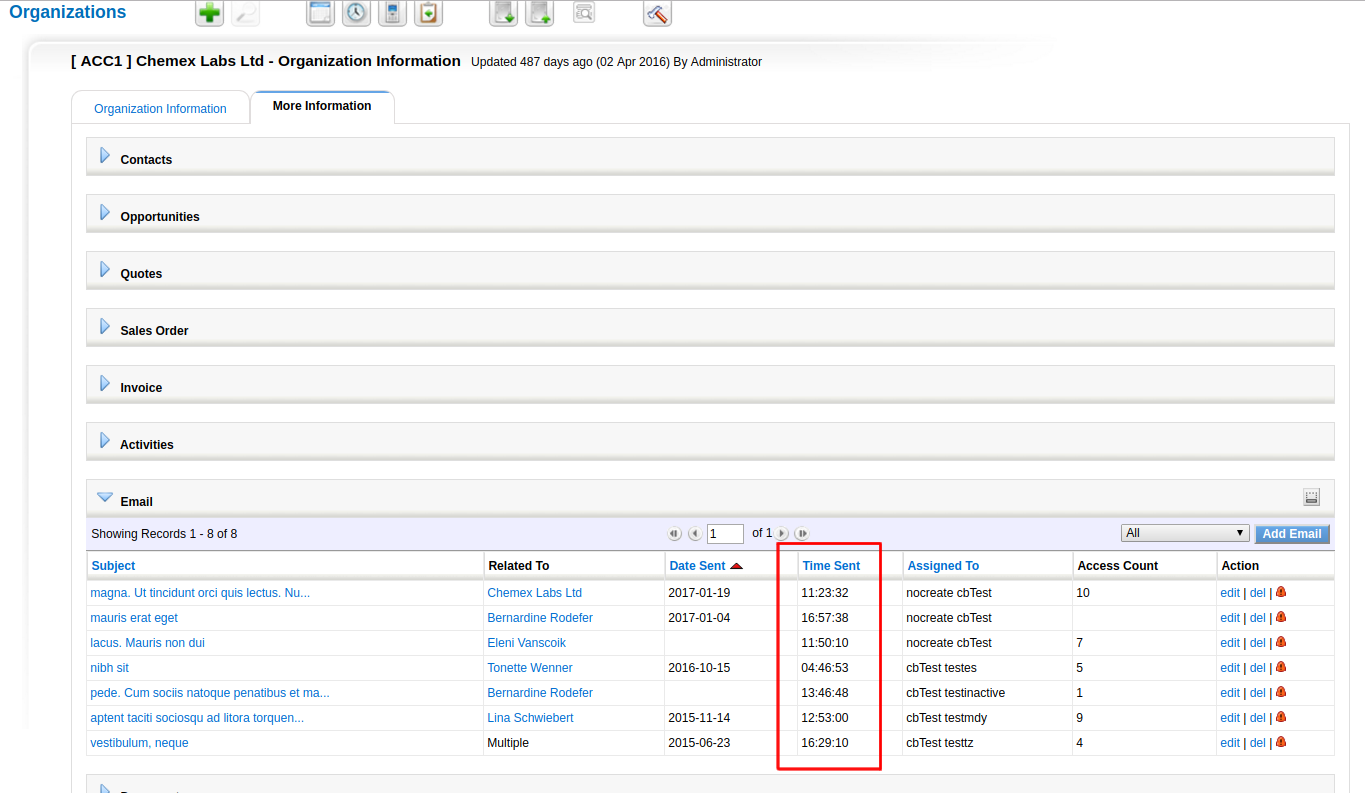Click del for the 'nibh sit' email
The width and height of the screenshot is (1365, 793).
click(x=1258, y=668)
